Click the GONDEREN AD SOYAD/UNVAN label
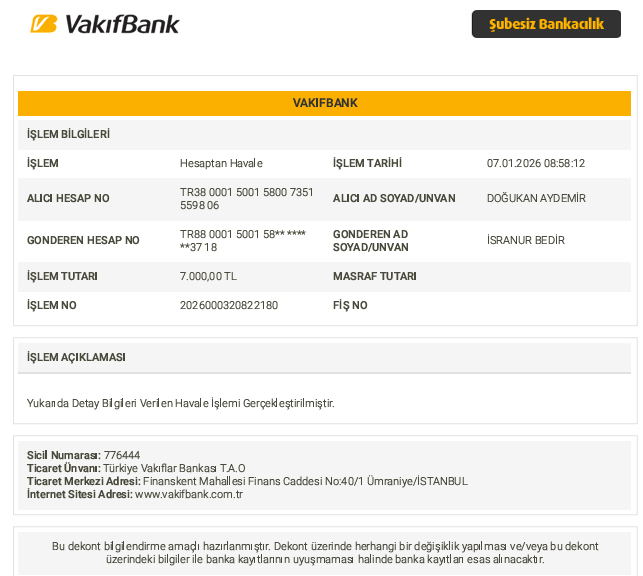The image size is (643, 576). coord(371,241)
